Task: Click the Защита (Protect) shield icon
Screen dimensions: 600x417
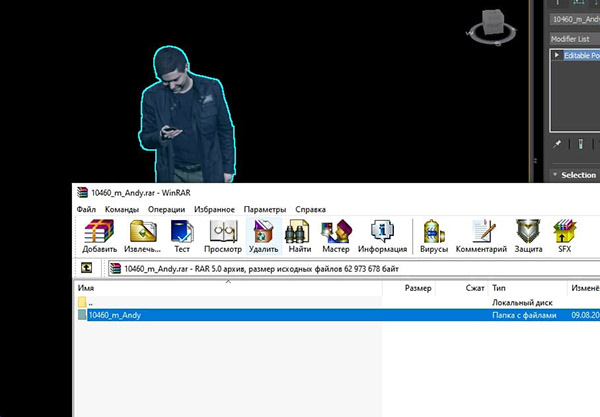Action: tap(528, 234)
